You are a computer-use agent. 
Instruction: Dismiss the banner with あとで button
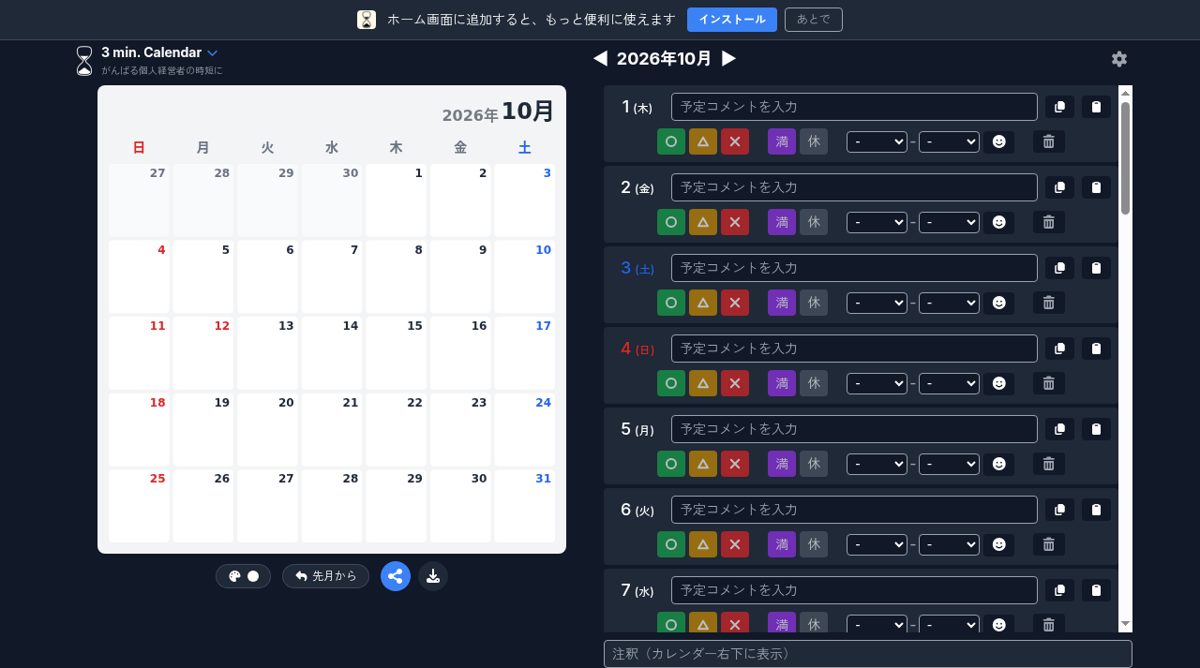click(813, 20)
